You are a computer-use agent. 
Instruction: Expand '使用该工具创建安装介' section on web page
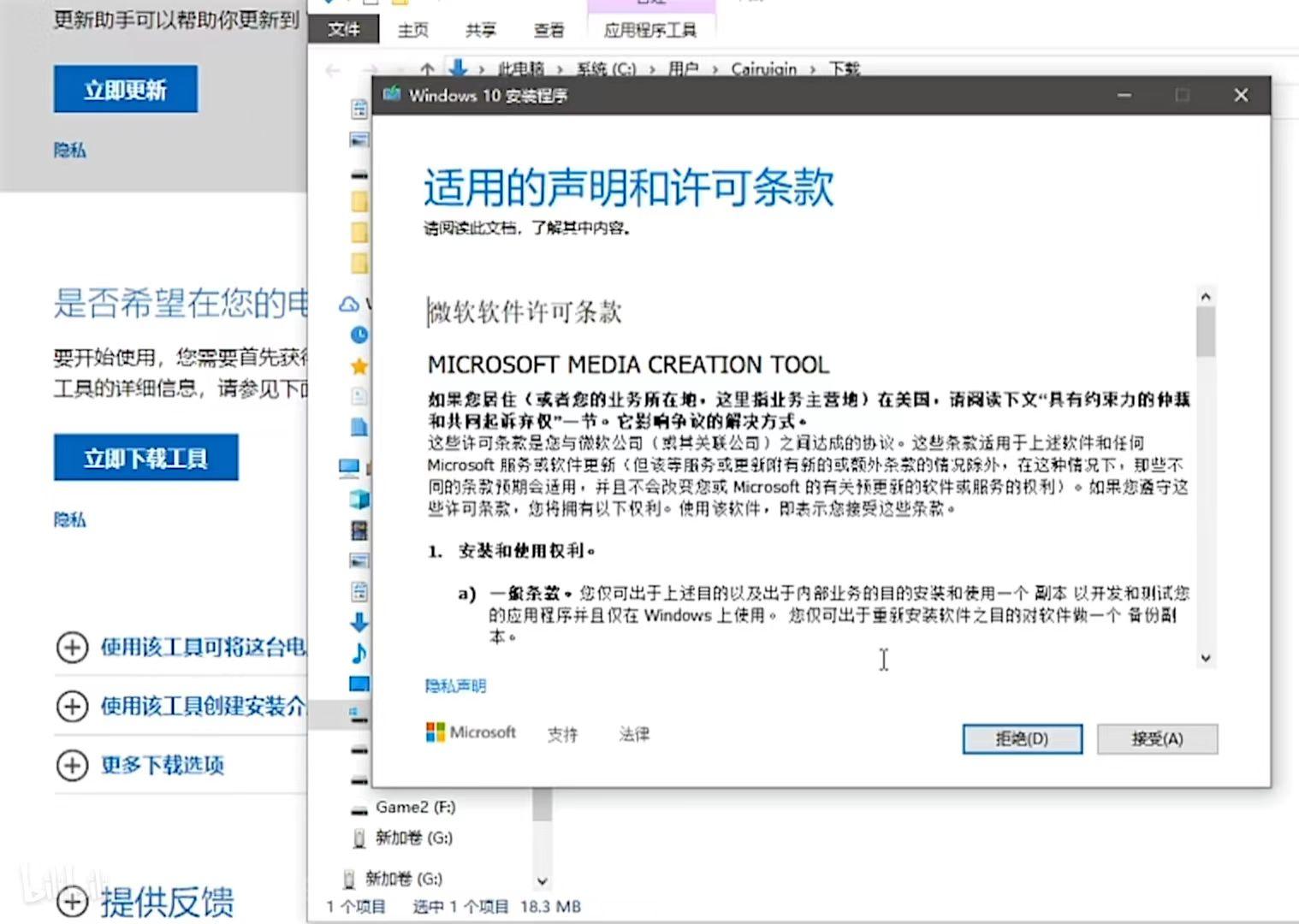[x=72, y=706]
